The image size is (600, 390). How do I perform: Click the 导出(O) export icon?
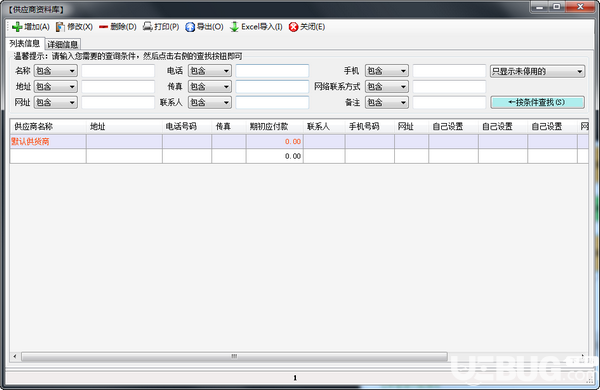[190, 27]
